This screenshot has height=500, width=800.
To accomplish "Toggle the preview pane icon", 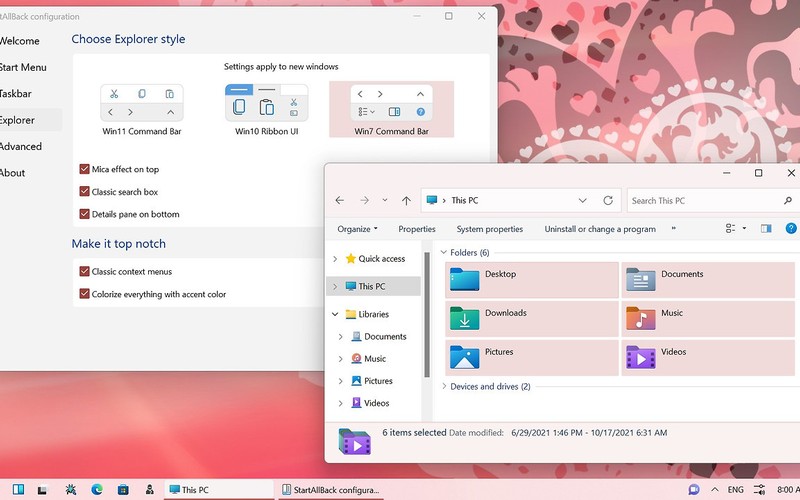I will (x=766, y=229).
